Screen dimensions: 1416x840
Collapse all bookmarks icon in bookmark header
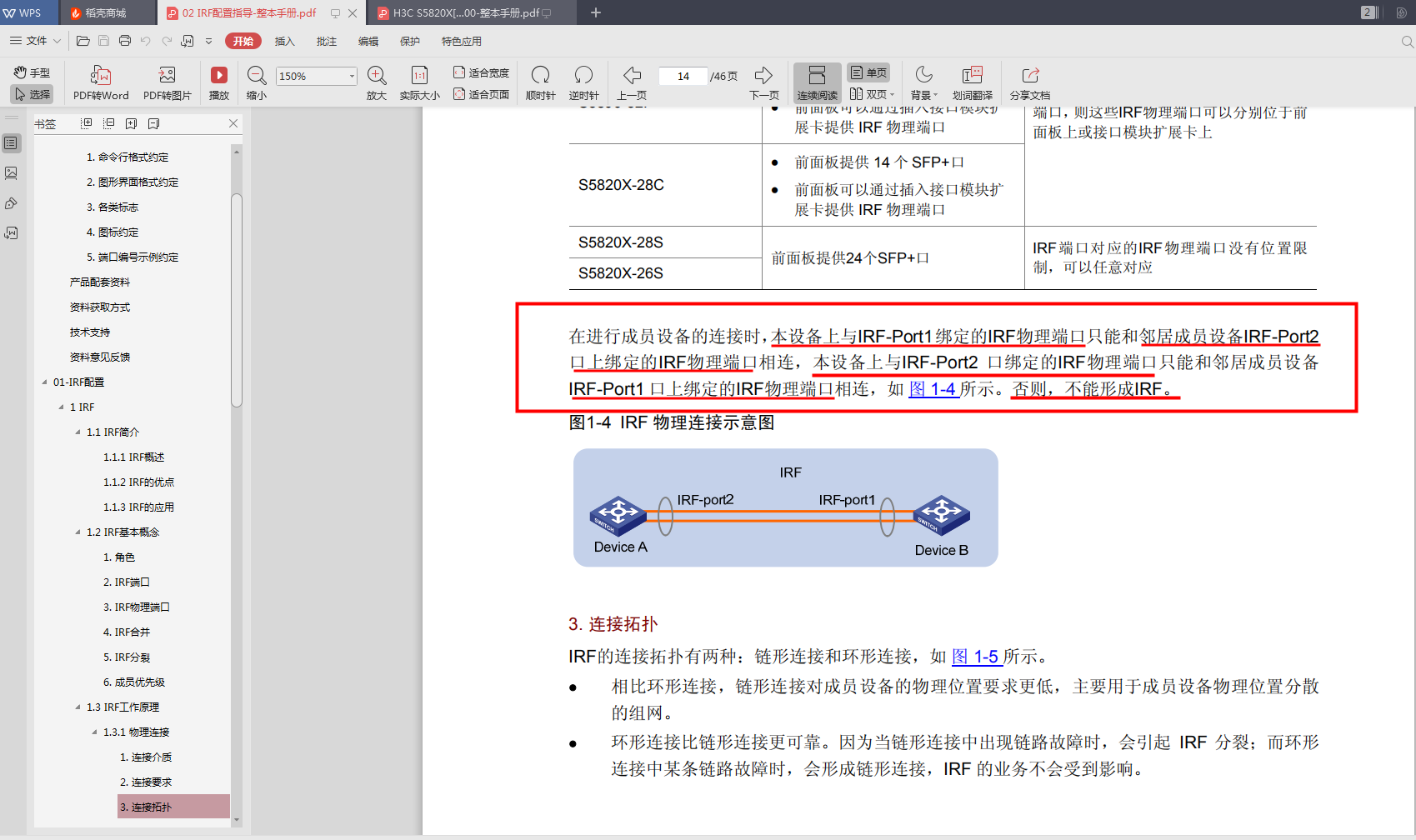pyautogui.click(x=108, y=123)
